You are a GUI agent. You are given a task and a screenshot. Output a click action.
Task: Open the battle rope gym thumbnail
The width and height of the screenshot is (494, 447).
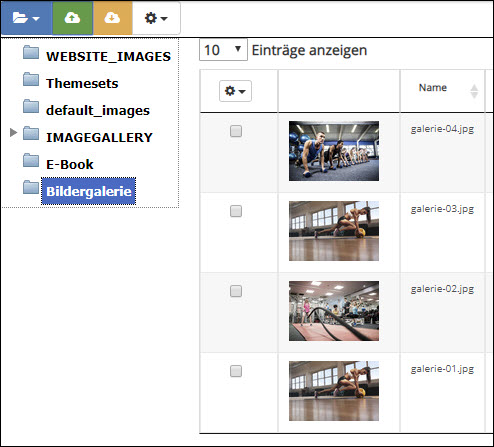334,311
